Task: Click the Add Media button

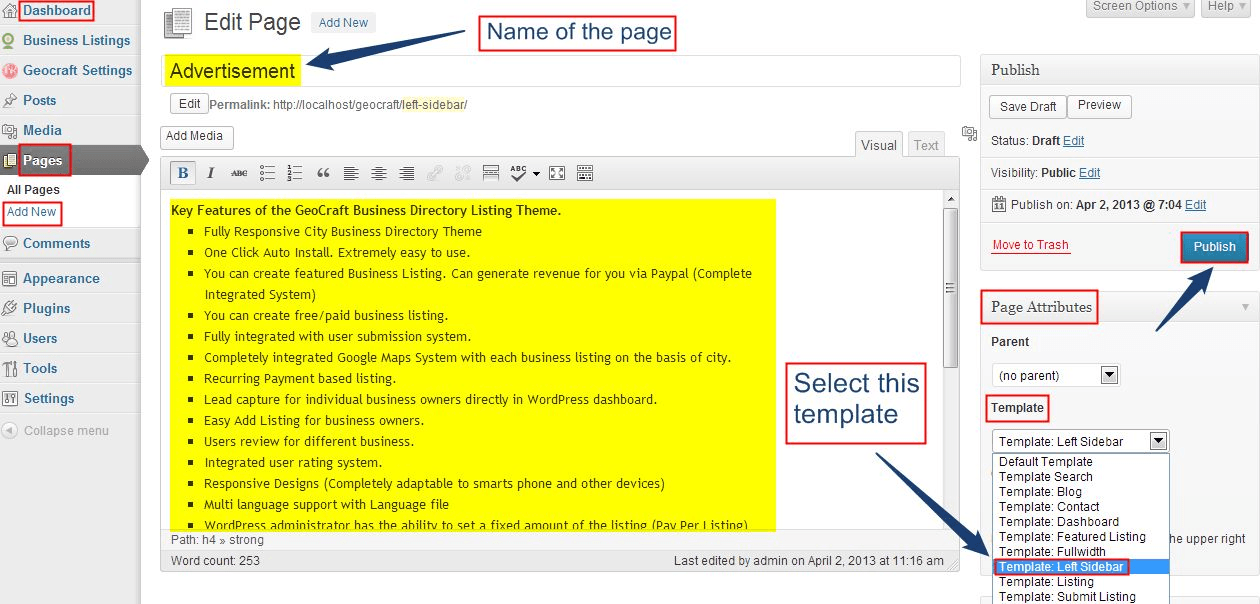Action: click(195, 137)
